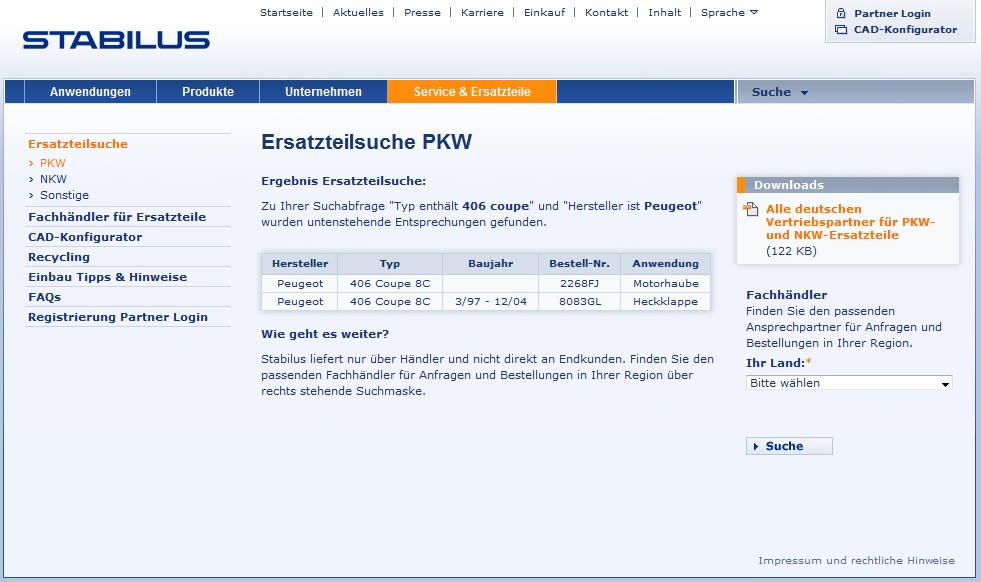Click the PDF download document icon
The image size is (981, 582).
coord(751,209)
